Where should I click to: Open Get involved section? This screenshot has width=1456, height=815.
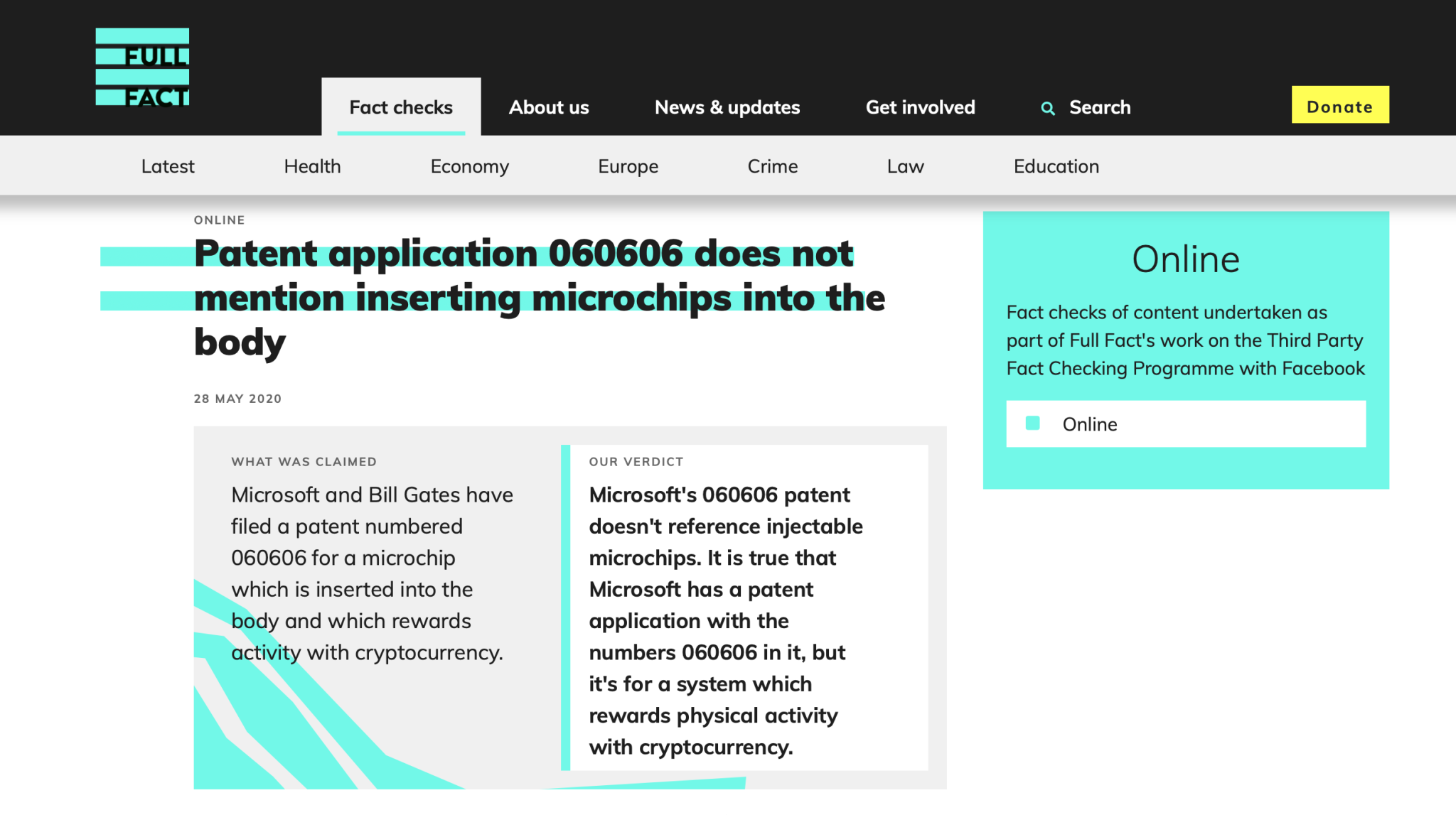[920, 107]
